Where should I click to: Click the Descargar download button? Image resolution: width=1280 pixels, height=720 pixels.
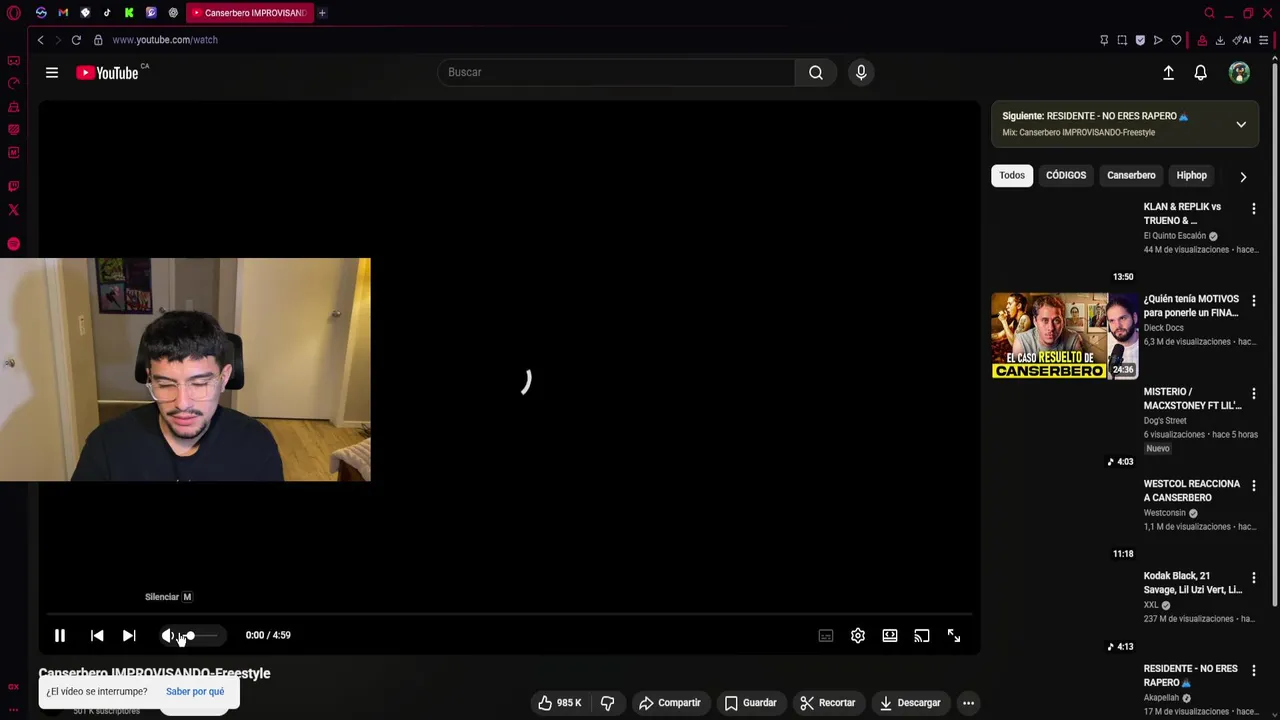click(910, 703)
